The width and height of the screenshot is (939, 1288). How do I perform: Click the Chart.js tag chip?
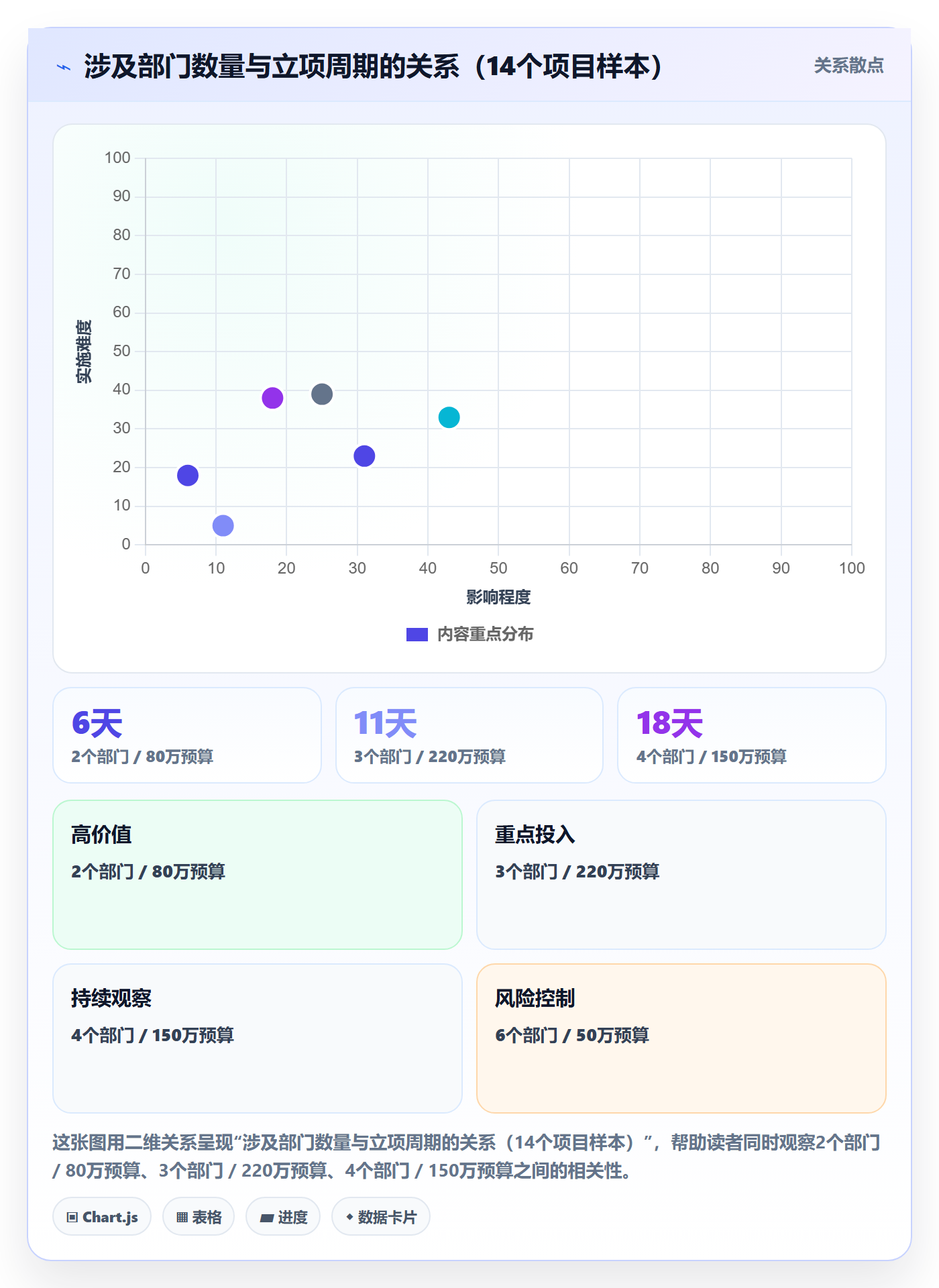click(x=102, y=1216)
